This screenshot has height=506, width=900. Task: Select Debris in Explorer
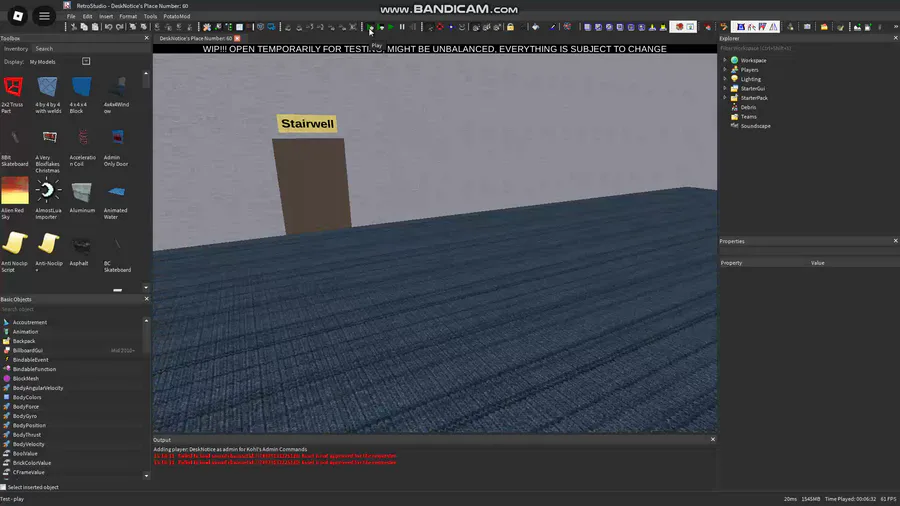748,107
